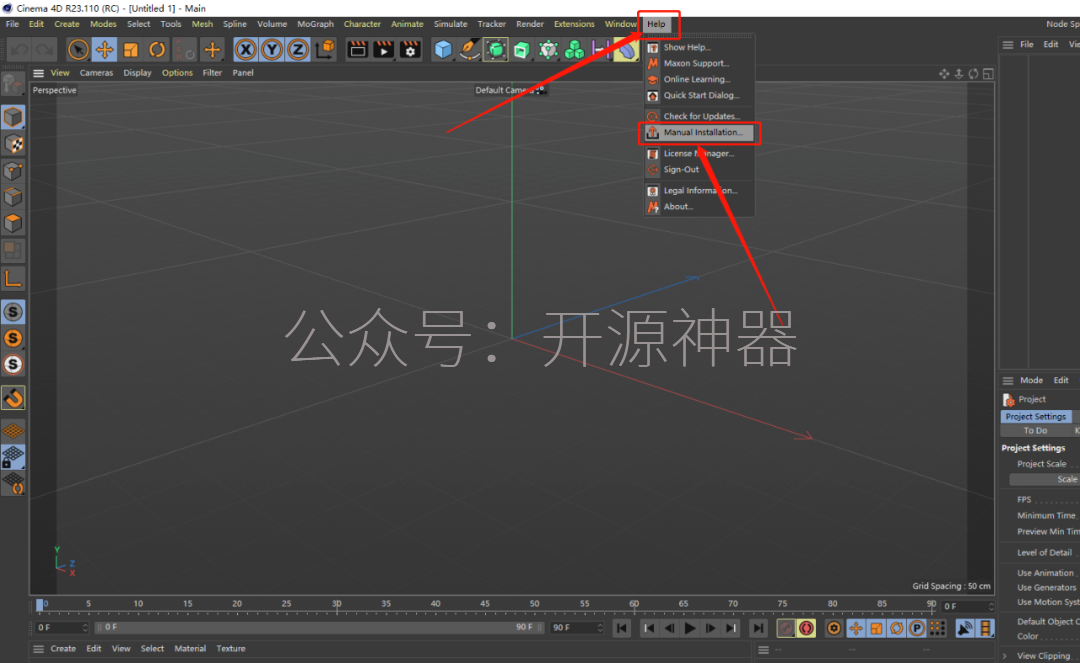Viewport: 1080px width, 663px height.
Task: Go to end of animation
Action: click(758, 628)
